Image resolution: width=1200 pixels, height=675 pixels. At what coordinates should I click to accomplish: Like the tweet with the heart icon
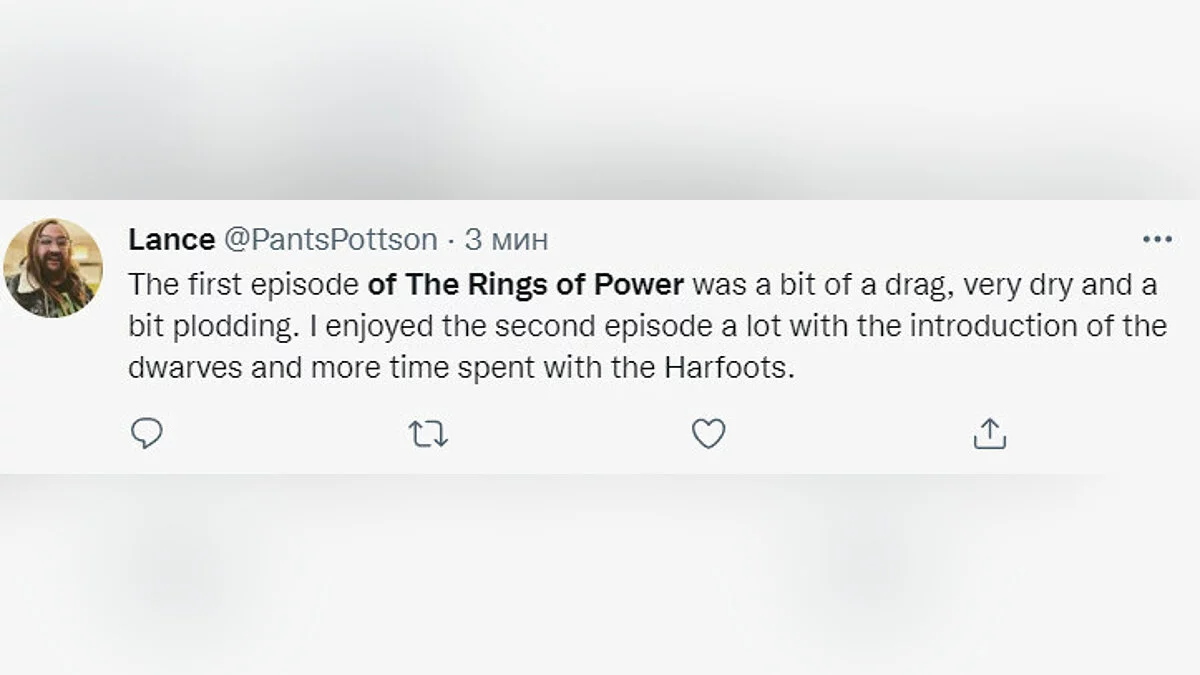[x=708, y=433]
